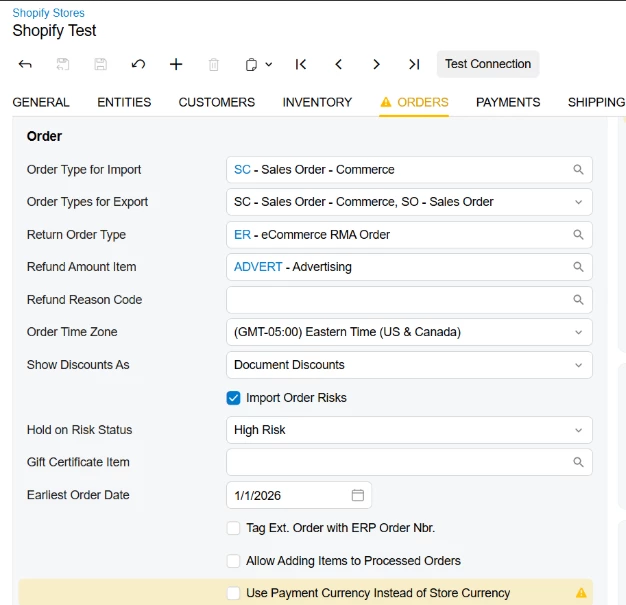Check Tag Ext. Order with ERP Order Nbr.
The height and width of the screenshot is (605, 626).
(x=234, y=528)
